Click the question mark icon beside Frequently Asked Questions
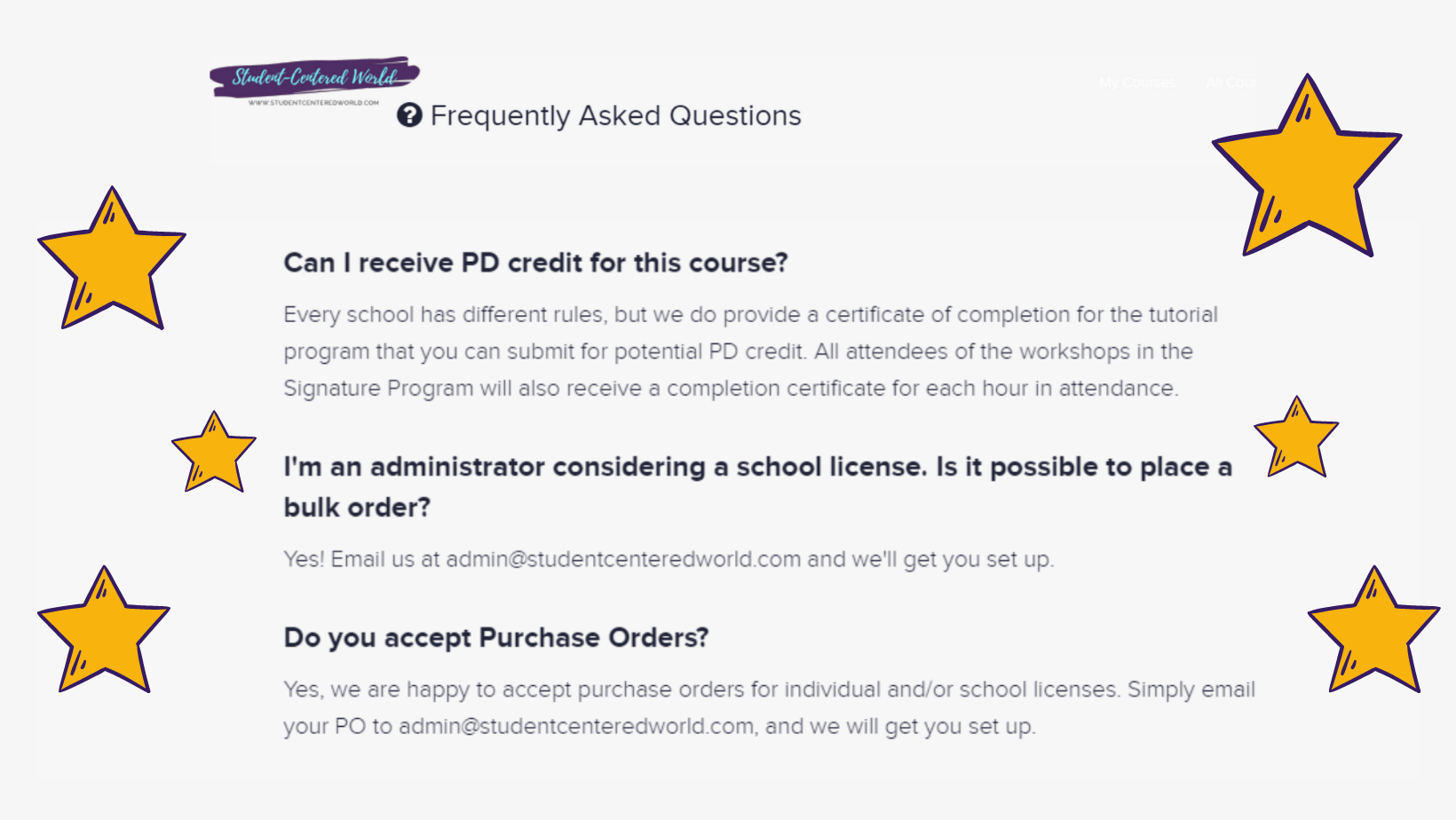The height and width of the screenshot is (820, 1456). coord(409,115)
